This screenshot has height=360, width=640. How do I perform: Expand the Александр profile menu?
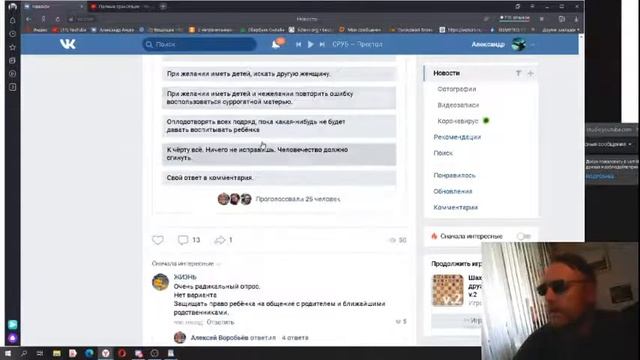pos(532,44)
